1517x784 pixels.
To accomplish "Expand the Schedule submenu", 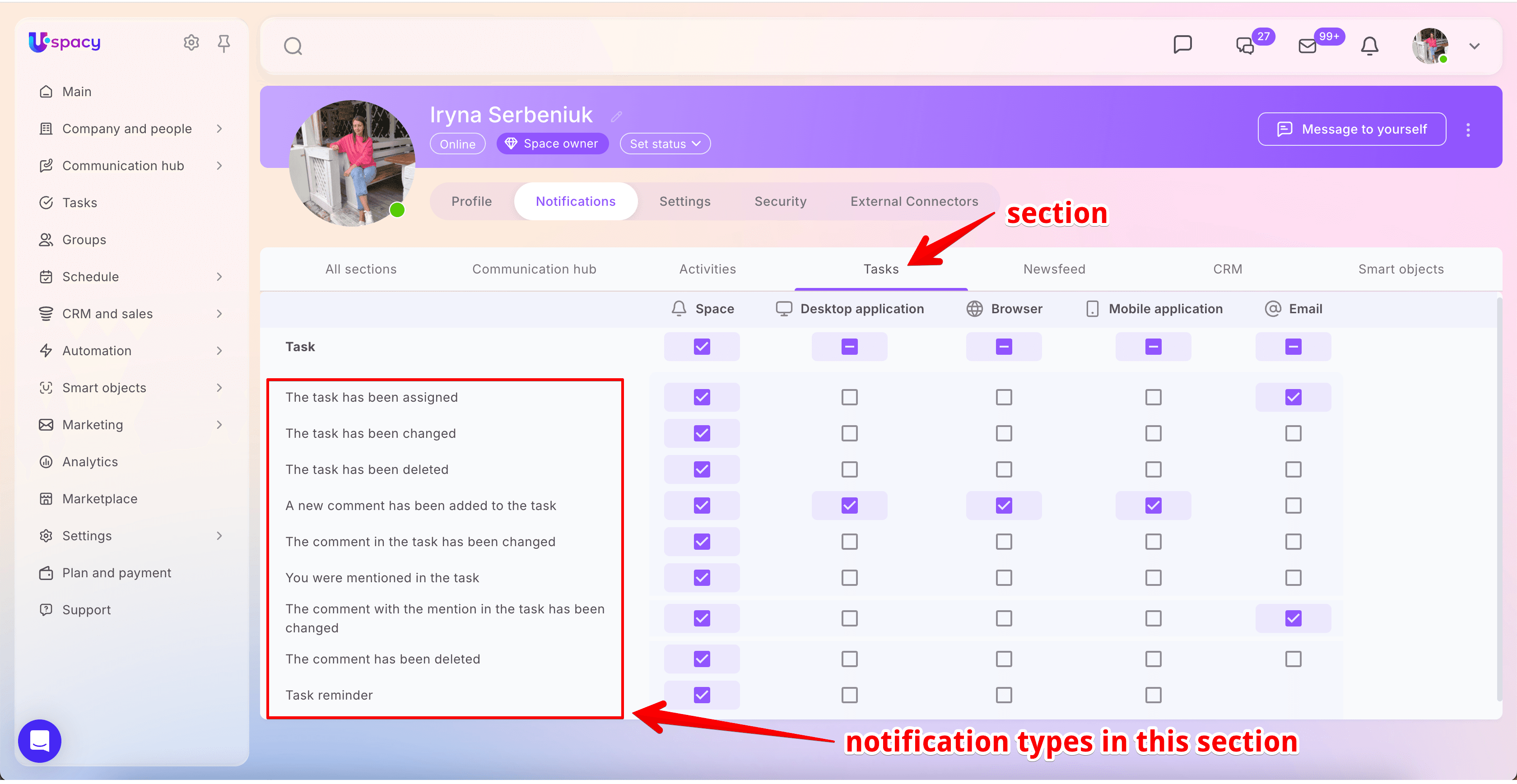I will 219,277.
